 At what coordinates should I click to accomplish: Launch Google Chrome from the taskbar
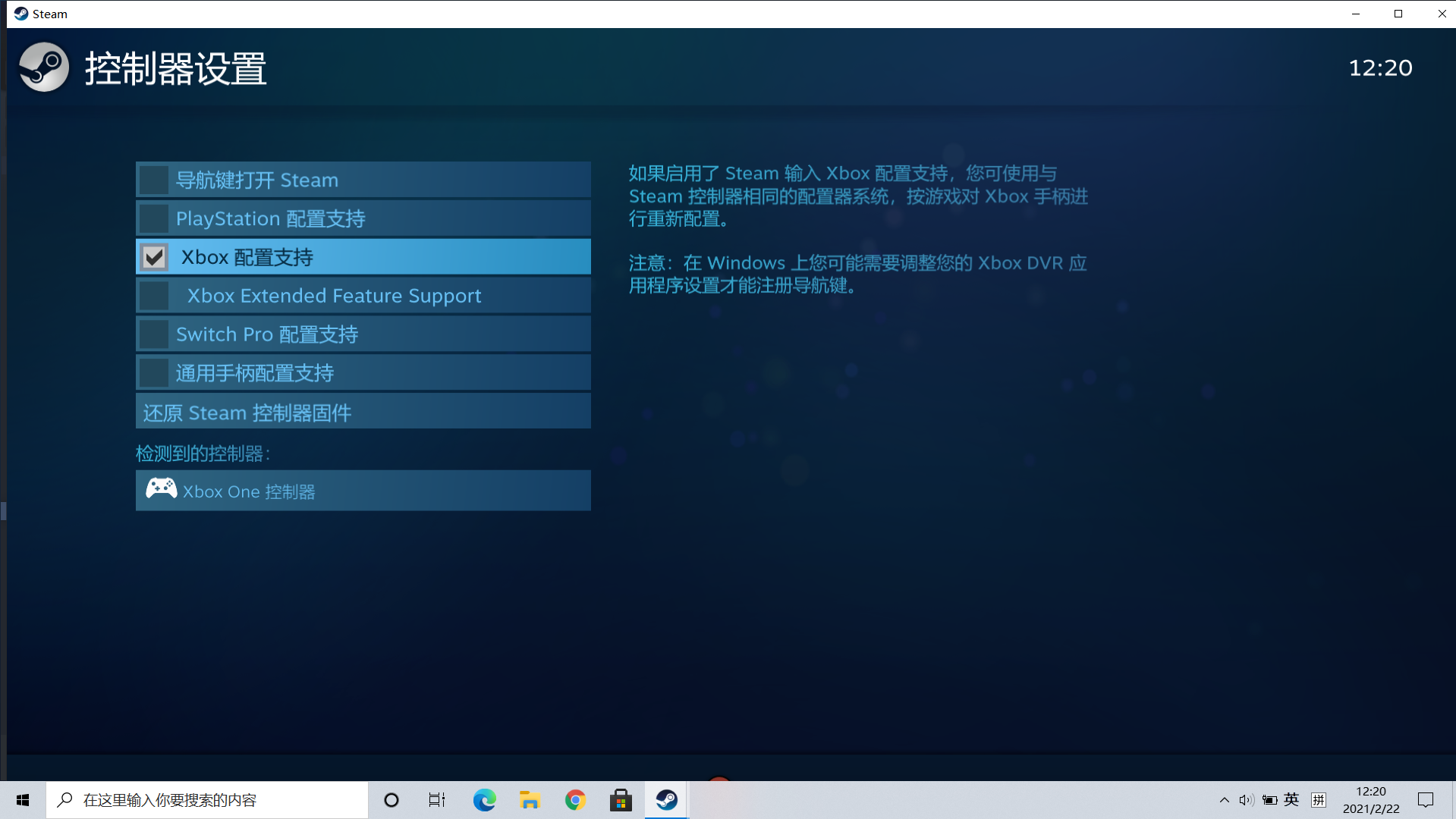(x=575, y=800)
